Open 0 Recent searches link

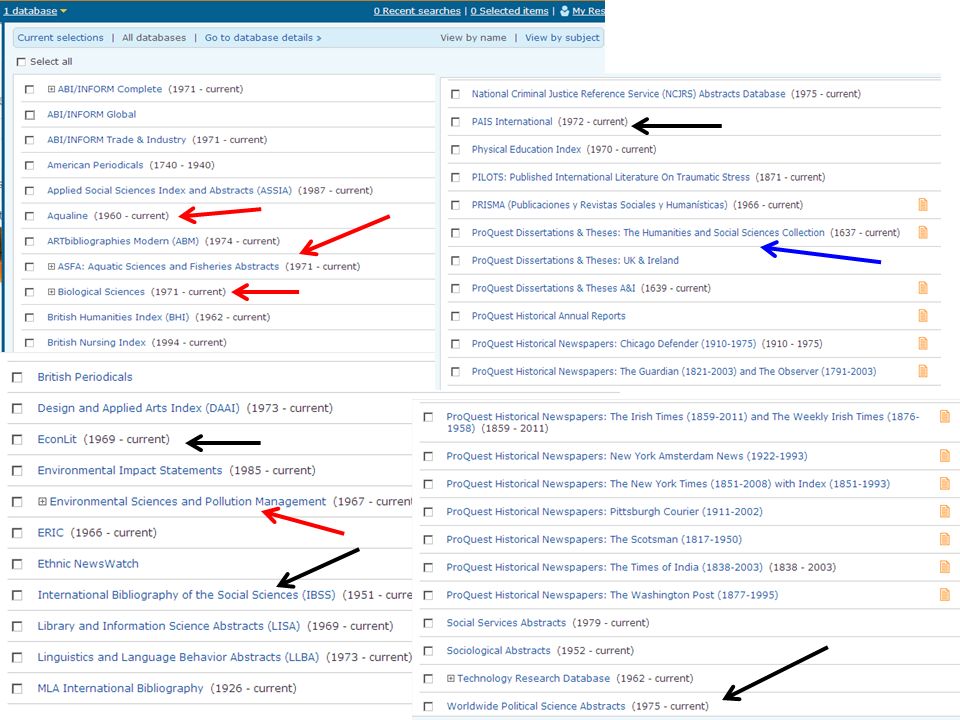417,11
